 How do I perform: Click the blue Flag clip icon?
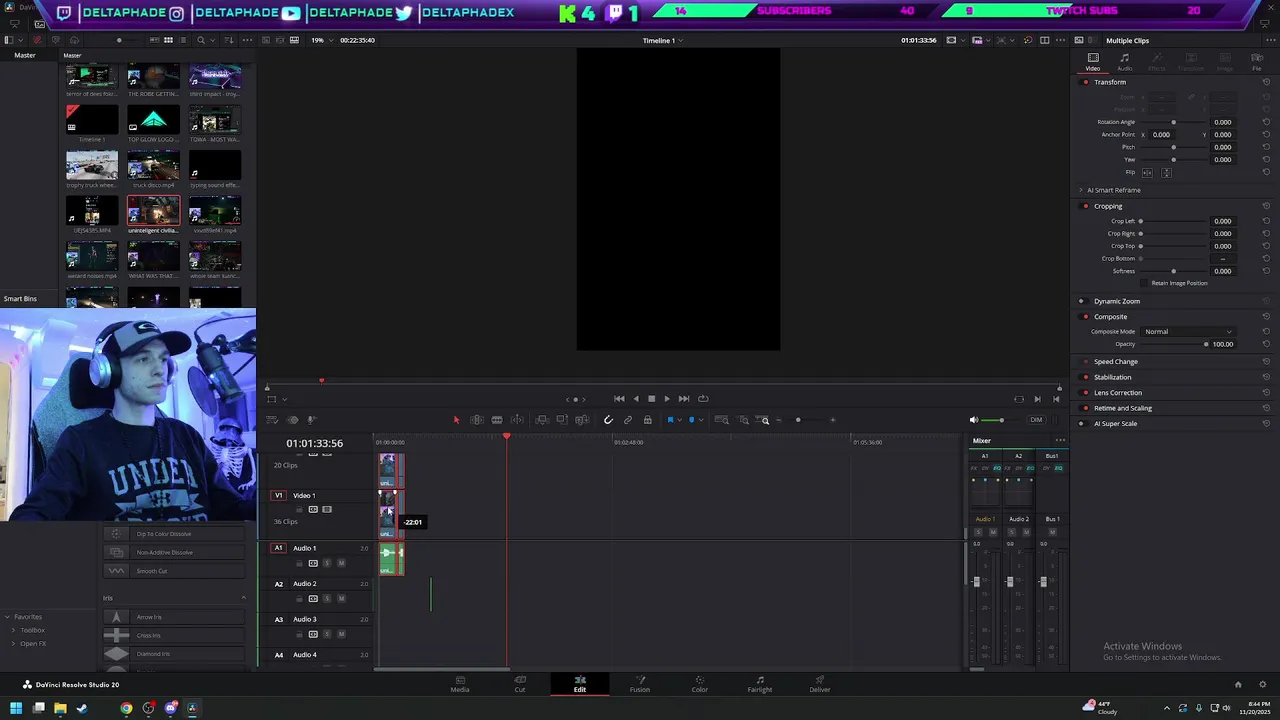click(x=670, y=420)
